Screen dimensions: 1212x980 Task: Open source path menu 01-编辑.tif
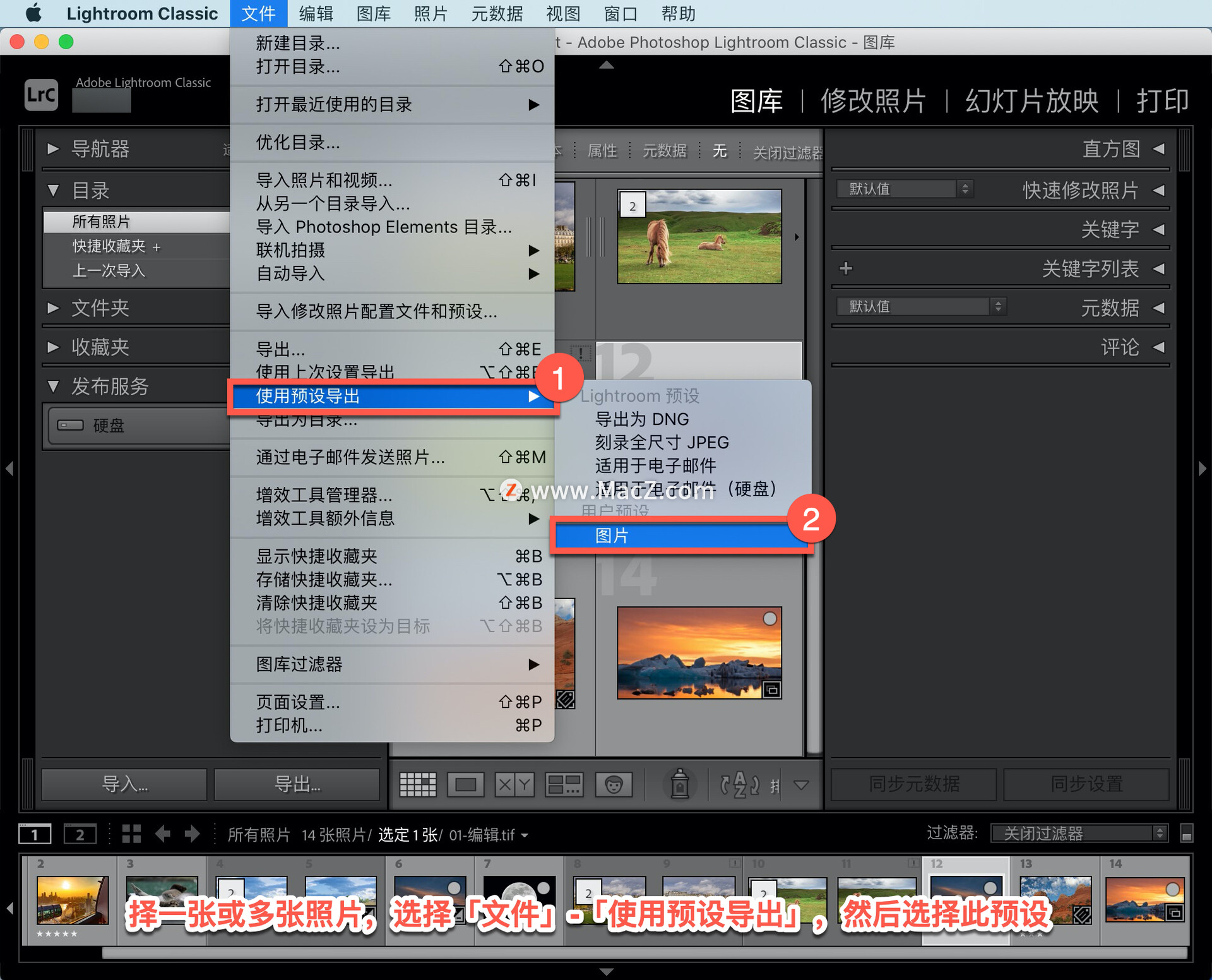coord(488,835)
